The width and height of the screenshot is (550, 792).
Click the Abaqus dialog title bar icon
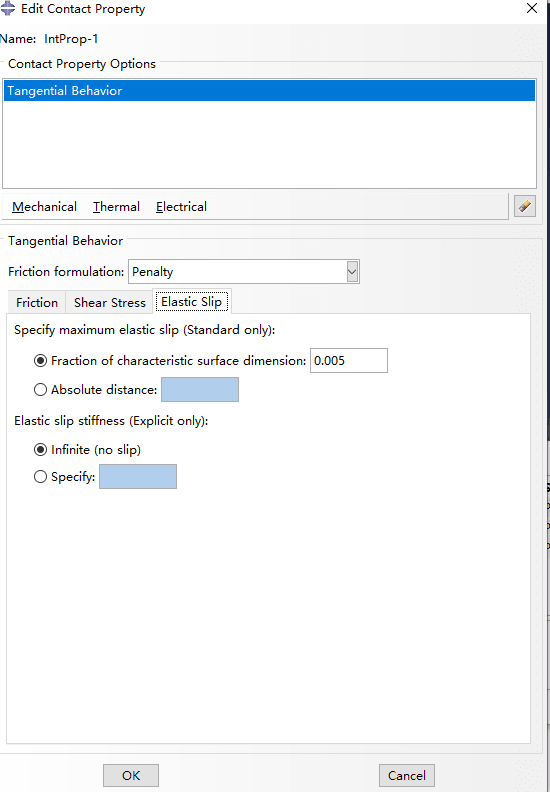tap(8, 9)
